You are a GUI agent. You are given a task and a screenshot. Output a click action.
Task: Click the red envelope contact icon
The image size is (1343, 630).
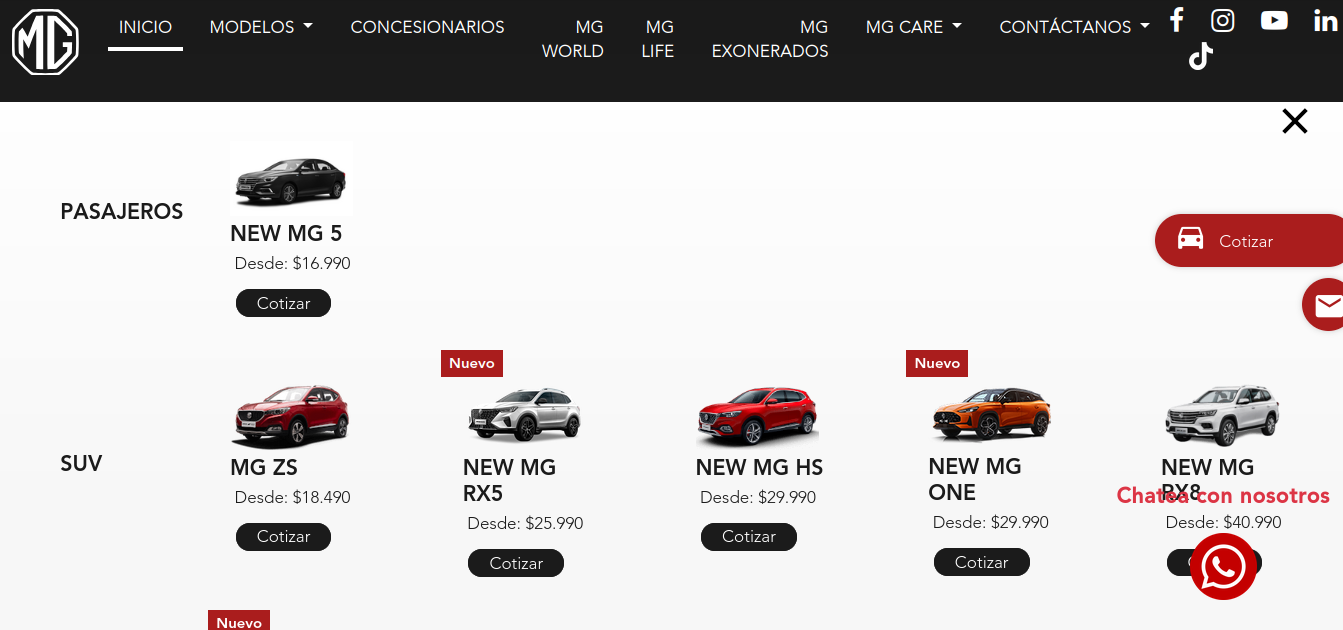tap(1325, 305)
